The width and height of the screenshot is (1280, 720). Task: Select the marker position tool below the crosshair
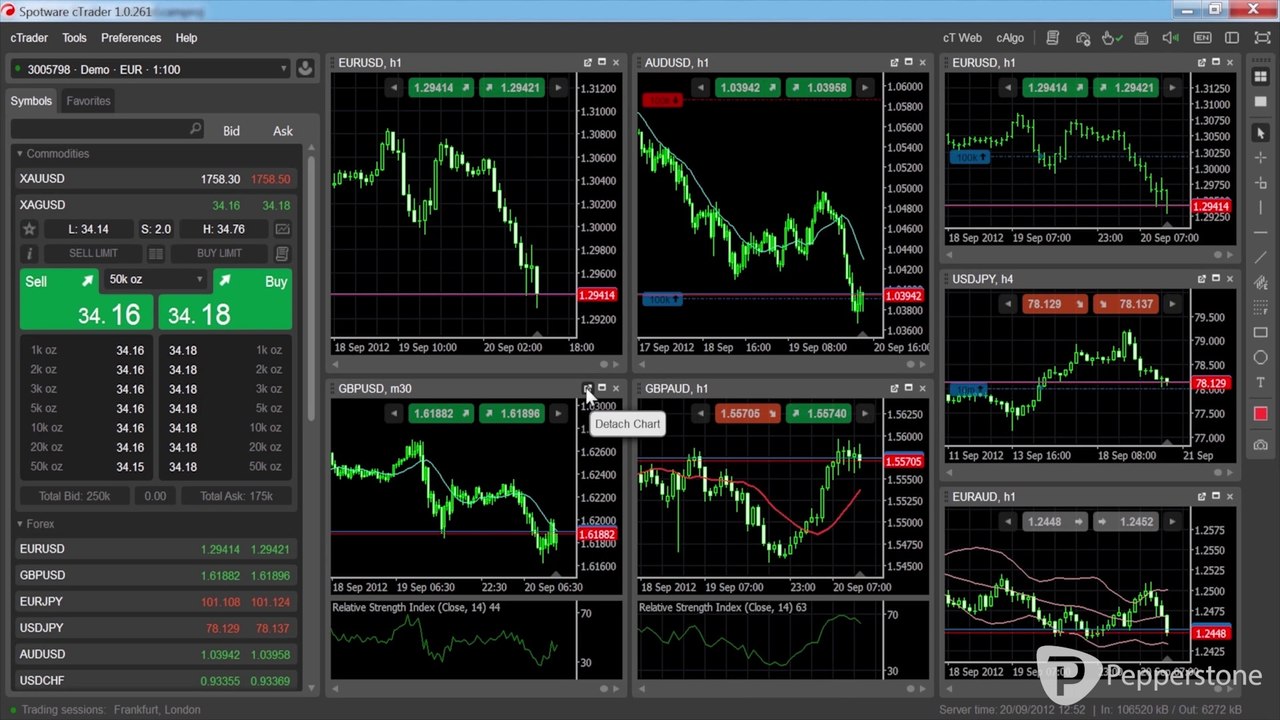(x=1260, y=183)
